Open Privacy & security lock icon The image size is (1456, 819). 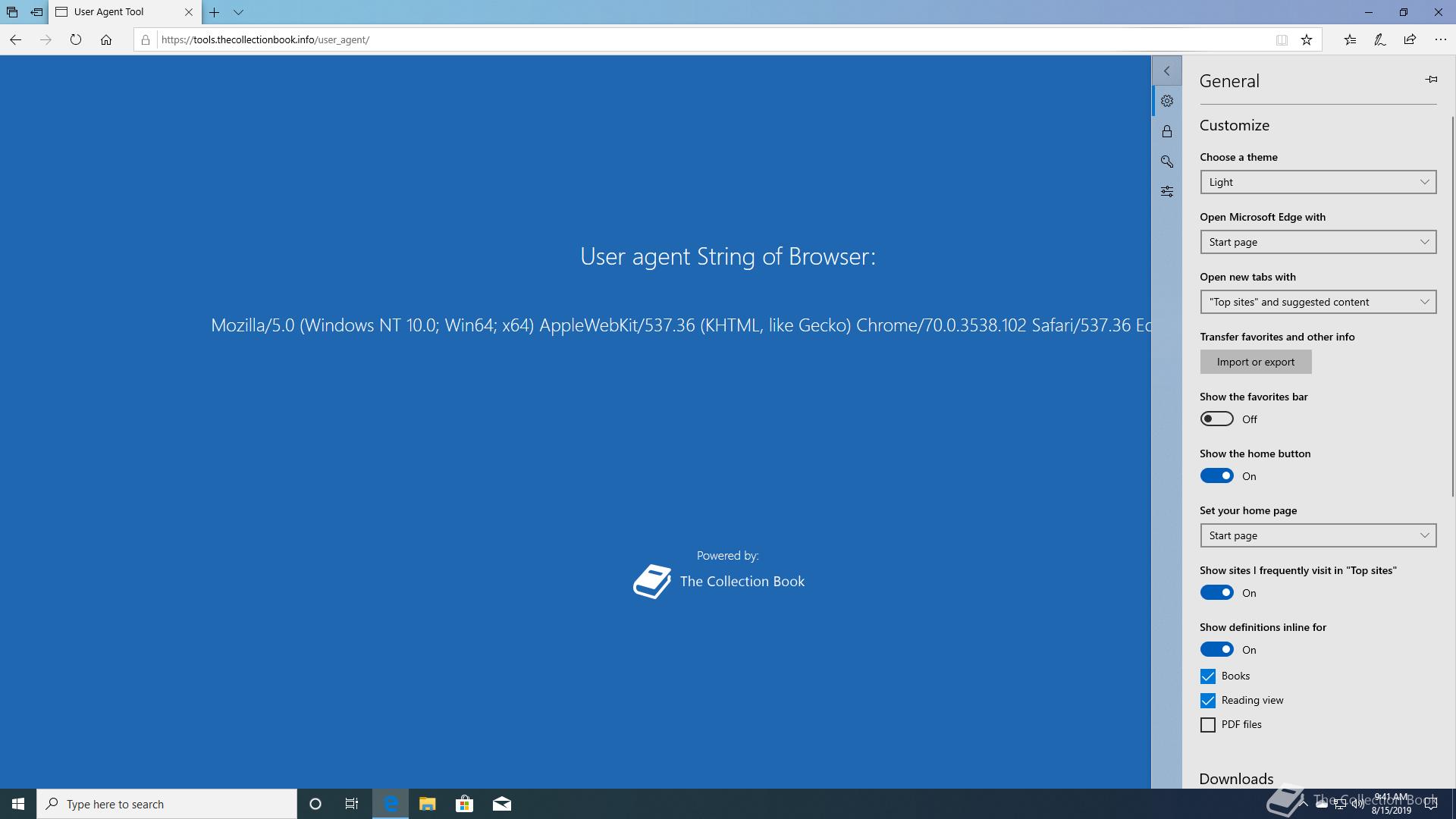[1167, 132]
